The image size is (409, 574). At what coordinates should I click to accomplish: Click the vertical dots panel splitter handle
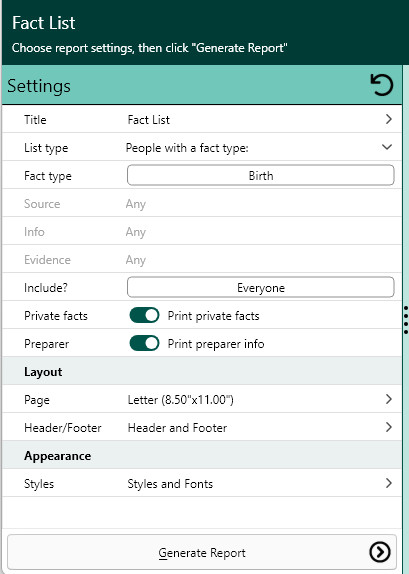click(406, 320)
